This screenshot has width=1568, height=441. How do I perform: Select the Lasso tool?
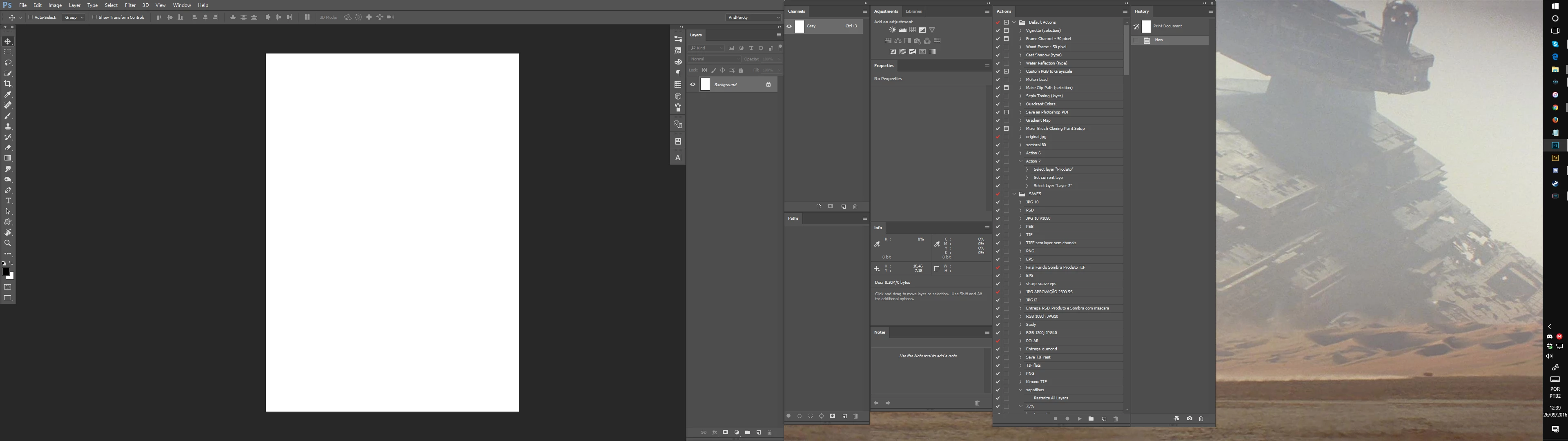point(8,63)
